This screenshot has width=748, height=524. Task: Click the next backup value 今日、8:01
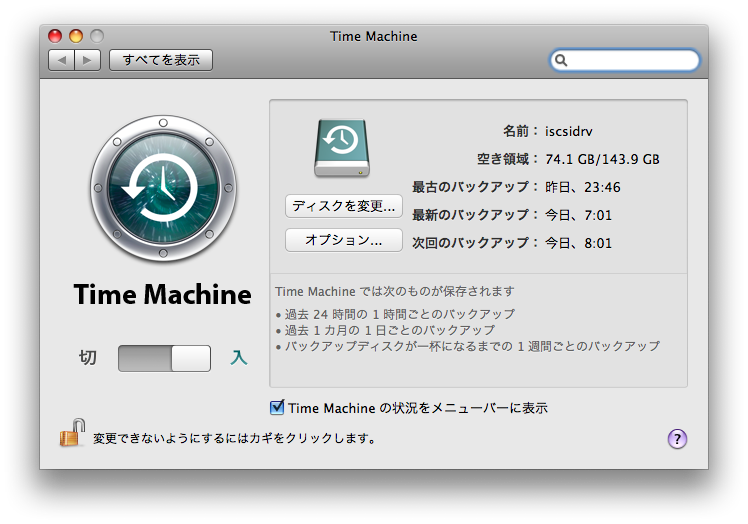click(x=578, y=243)
